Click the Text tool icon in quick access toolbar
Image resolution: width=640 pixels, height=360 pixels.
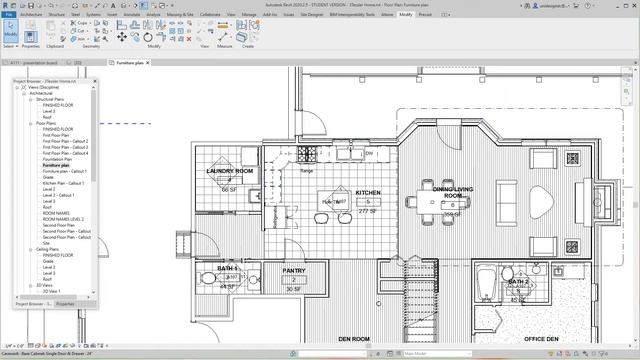113,6
